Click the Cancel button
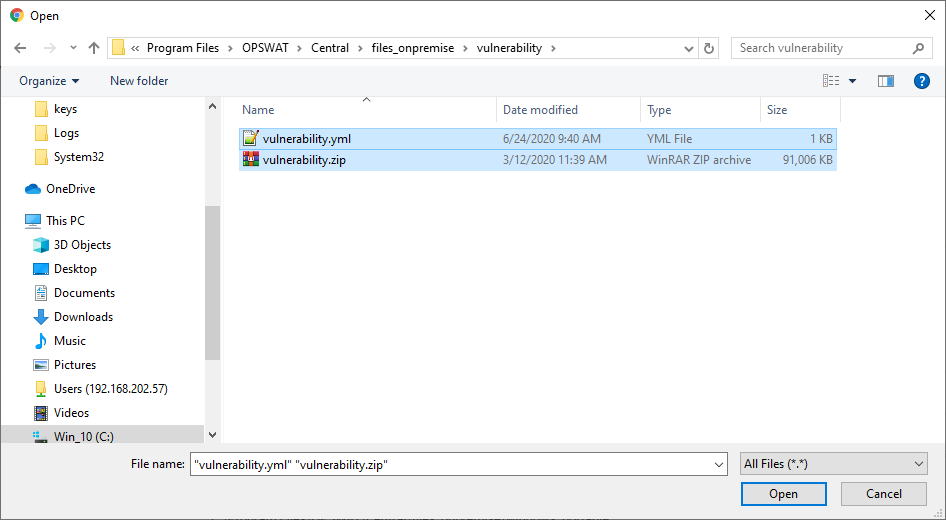Viewport: 946px width, 520px height. [884, 494]
